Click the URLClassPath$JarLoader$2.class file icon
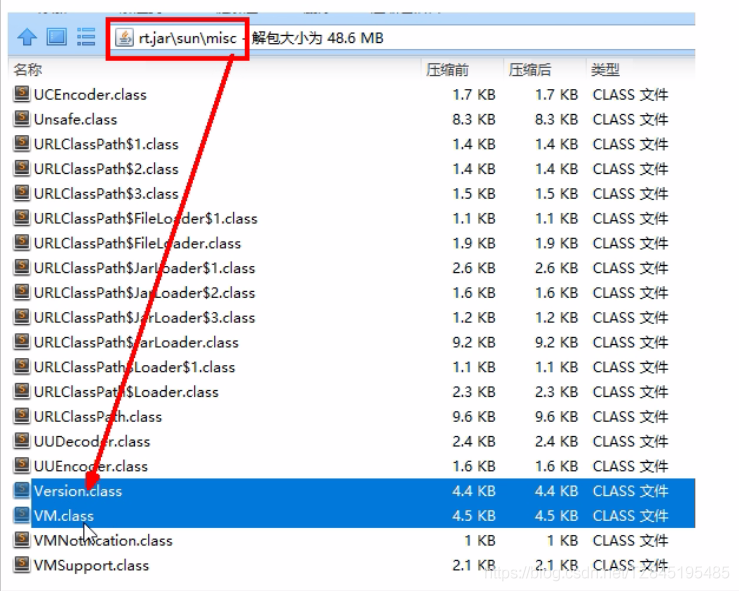The image size is (739, 591). coord(21,292)
